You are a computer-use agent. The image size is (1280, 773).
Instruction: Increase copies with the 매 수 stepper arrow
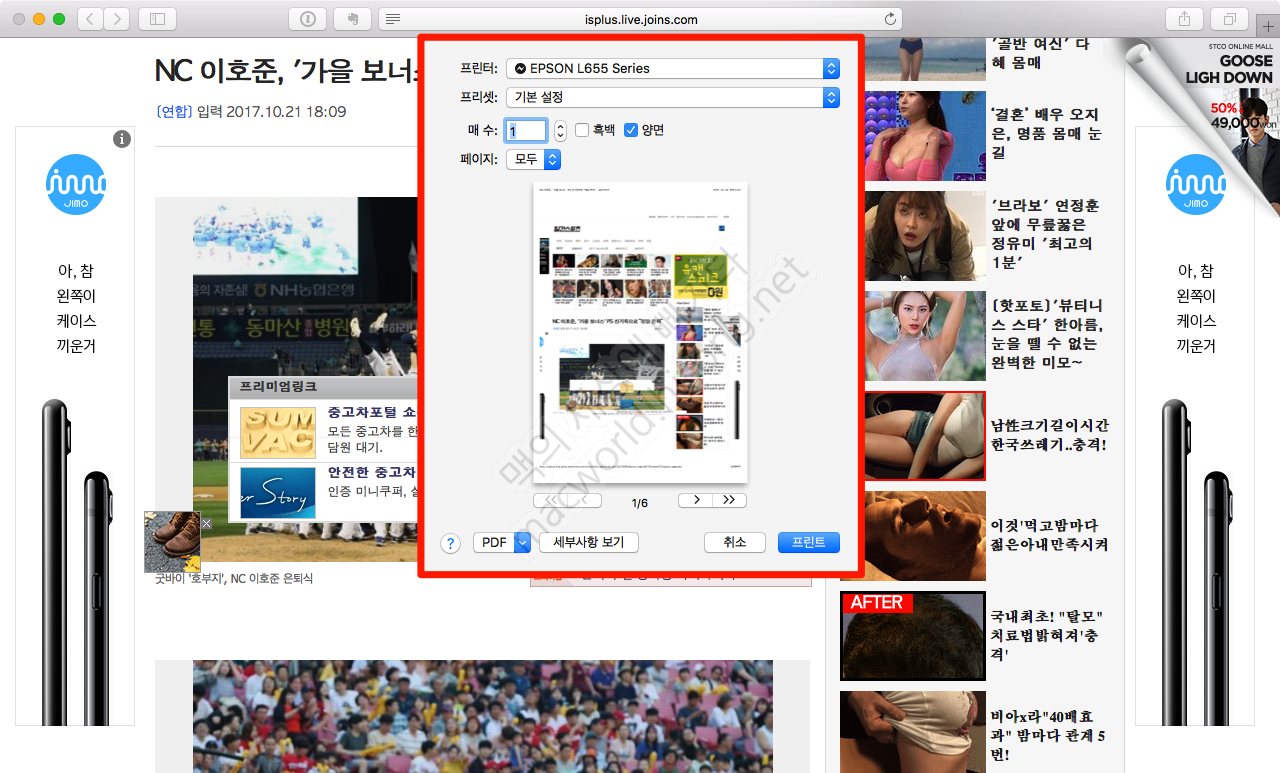559,125
